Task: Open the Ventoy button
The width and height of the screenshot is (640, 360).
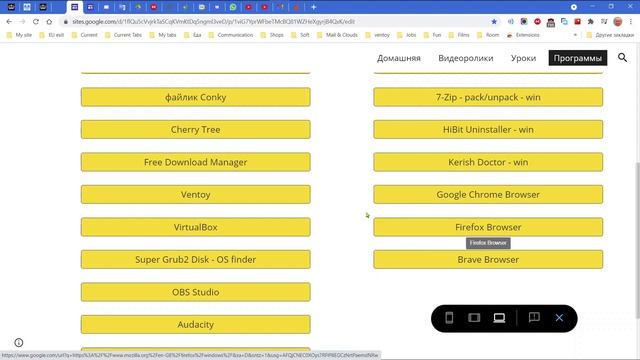Action: pos(196,194)
